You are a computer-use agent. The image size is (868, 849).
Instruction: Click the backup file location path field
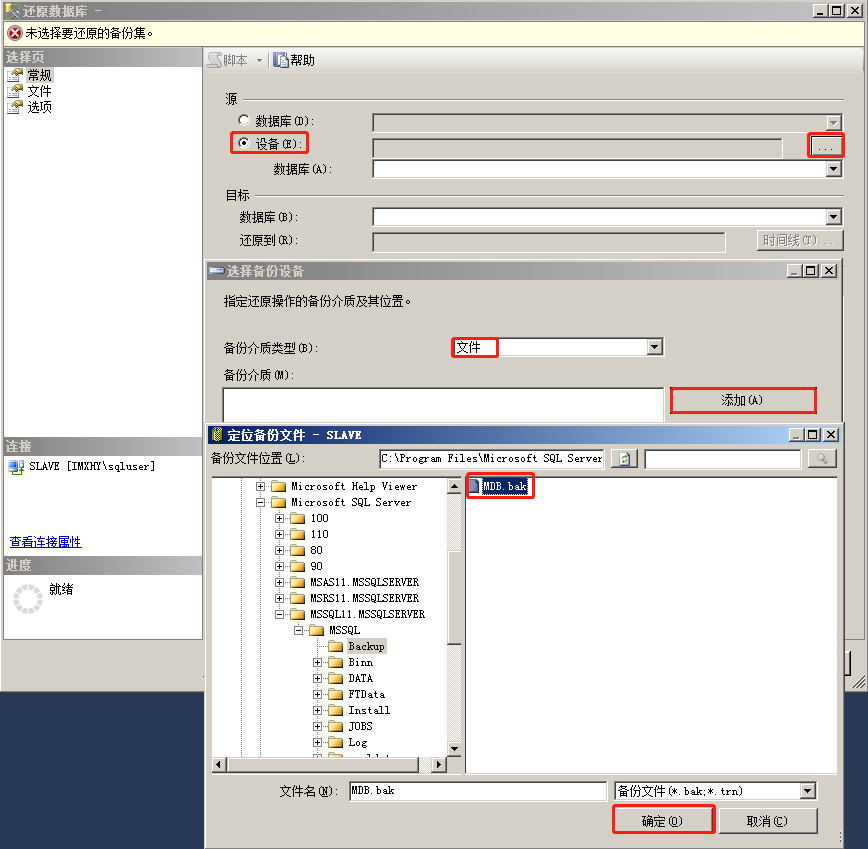pyautogui.click(x=492, y=458)
